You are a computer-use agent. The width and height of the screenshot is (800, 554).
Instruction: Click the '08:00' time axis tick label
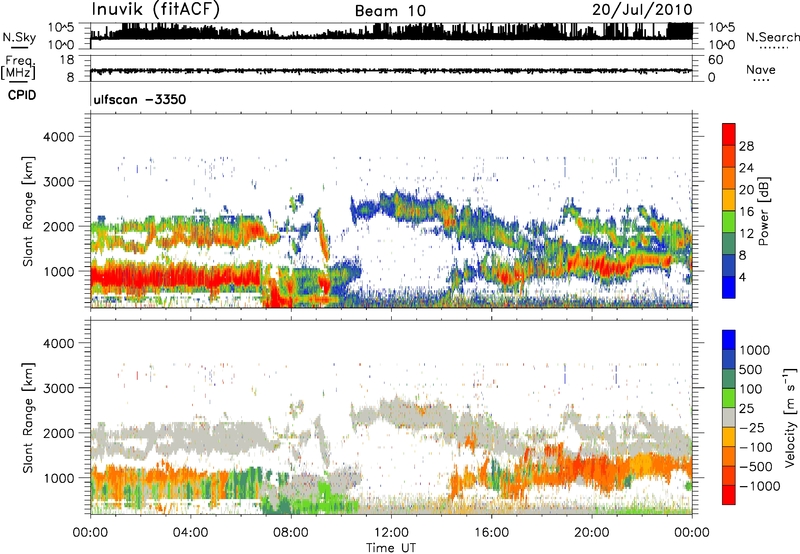[x=291, y=533]
